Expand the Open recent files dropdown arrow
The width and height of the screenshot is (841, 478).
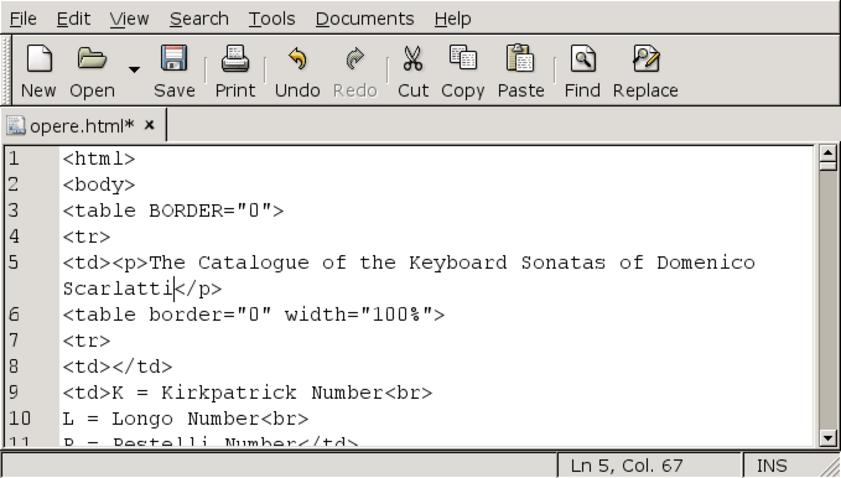[134, 69]
